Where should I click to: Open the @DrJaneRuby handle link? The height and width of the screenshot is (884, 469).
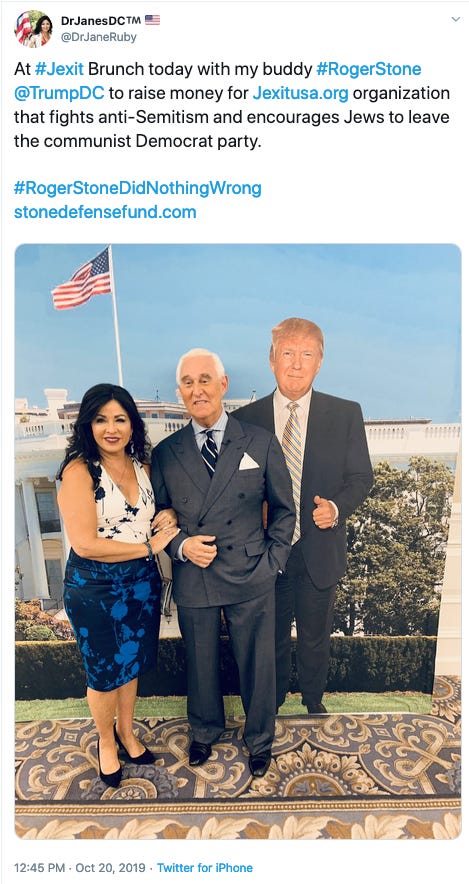coord(99,37)
